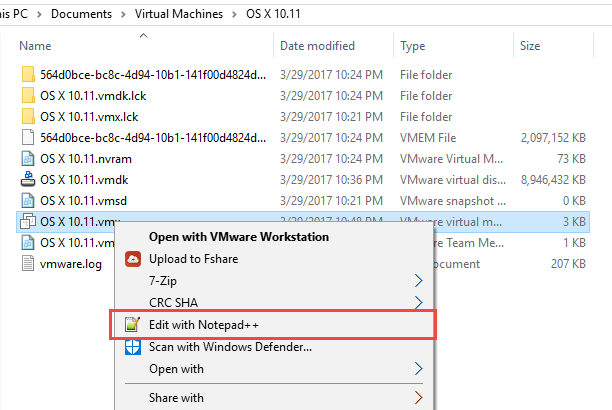Click the Notepad++ icon in context menu
Screen dimensions: 612x410
pos(132,325)
